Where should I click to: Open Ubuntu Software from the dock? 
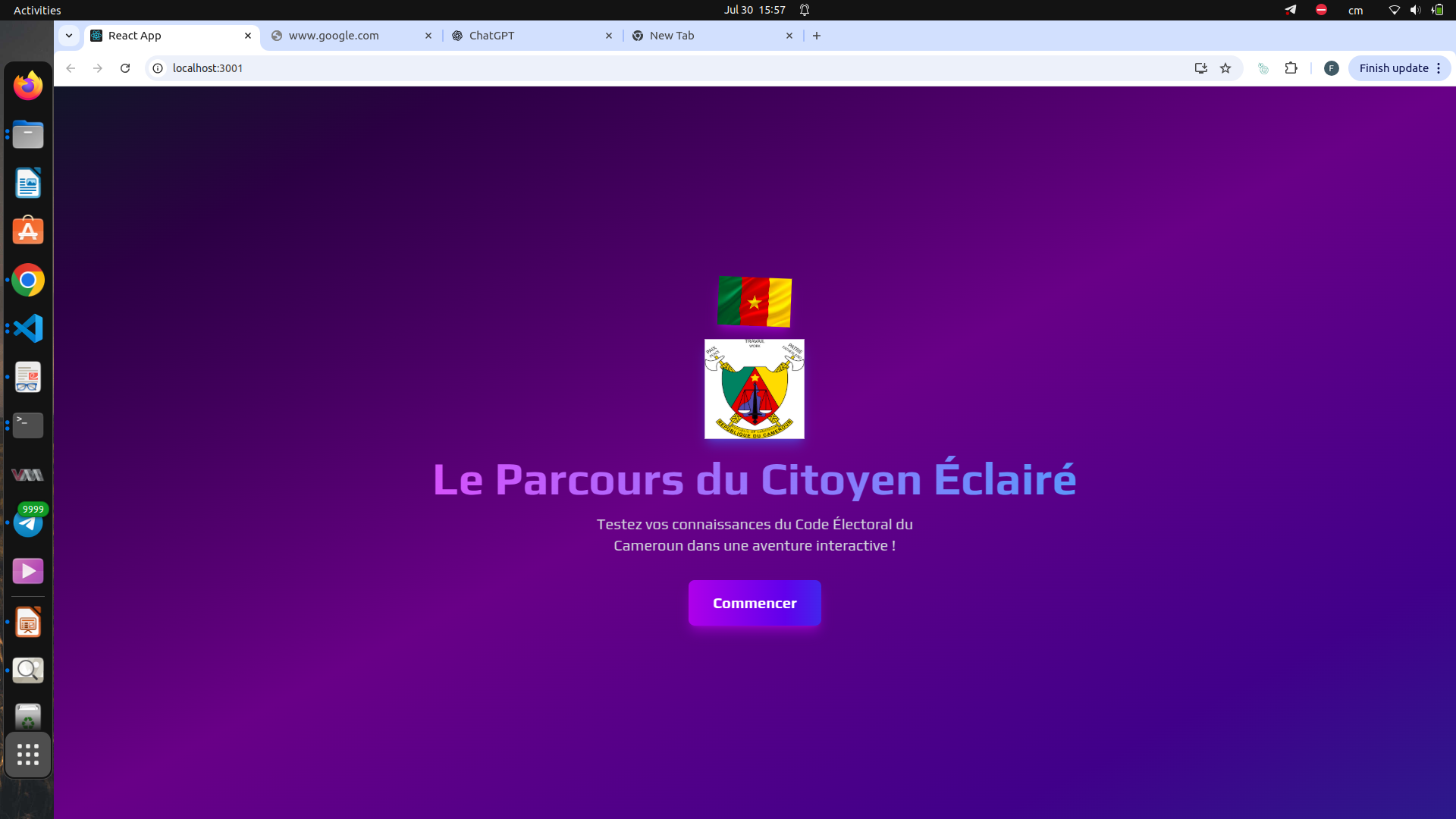pos(28,231)
